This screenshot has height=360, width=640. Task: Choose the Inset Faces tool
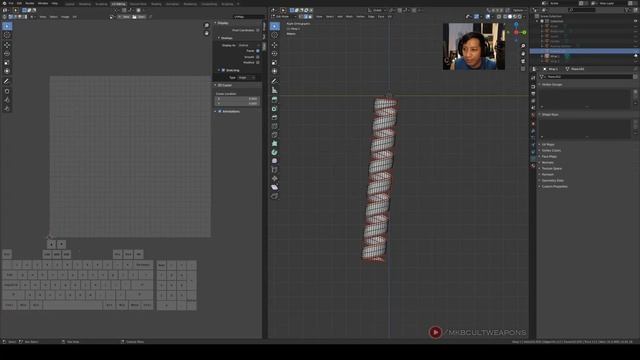click(x=275, y=109)
